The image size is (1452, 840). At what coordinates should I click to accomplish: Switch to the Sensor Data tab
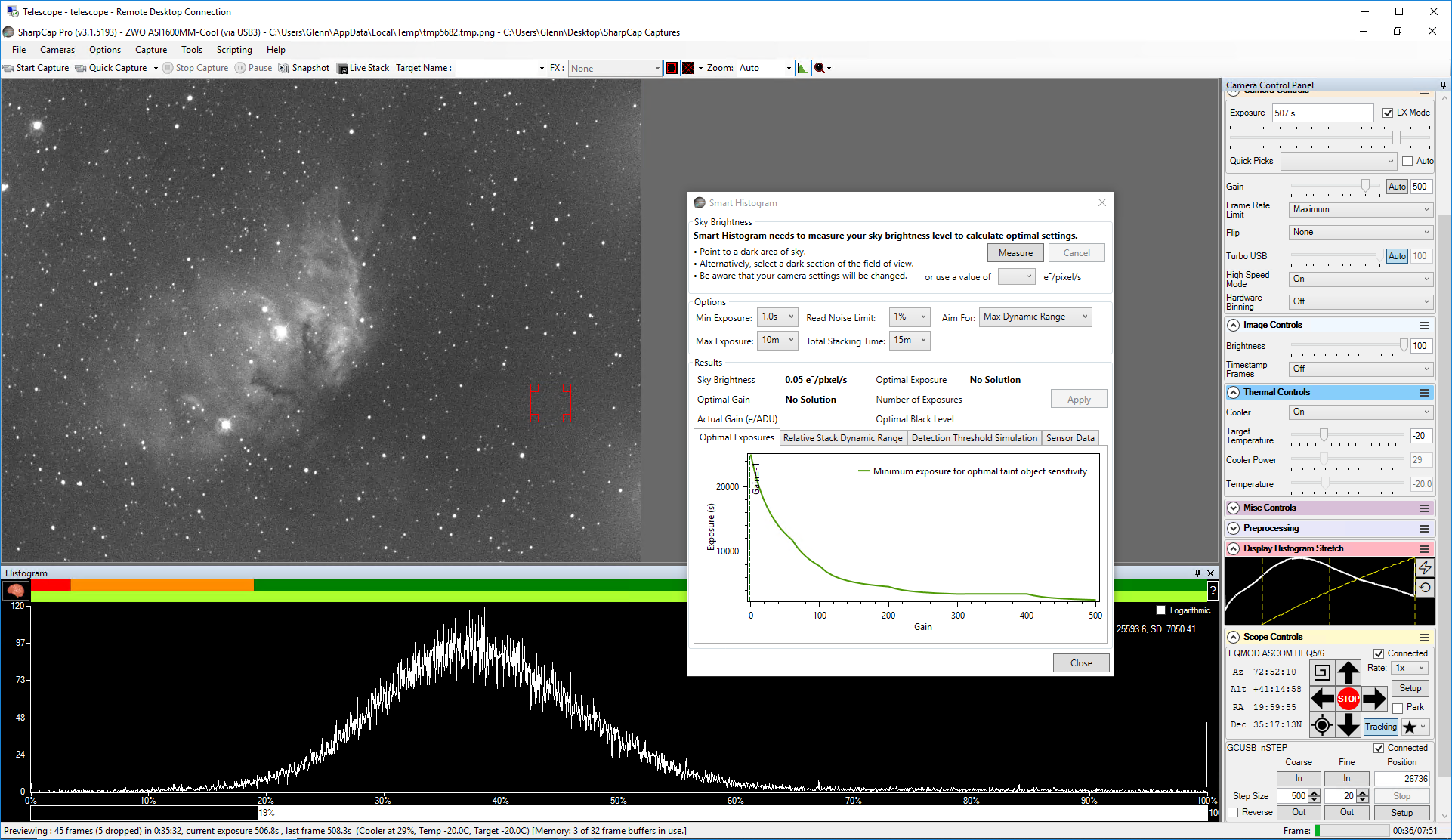pyautogui.click(x=1070, y=438)
